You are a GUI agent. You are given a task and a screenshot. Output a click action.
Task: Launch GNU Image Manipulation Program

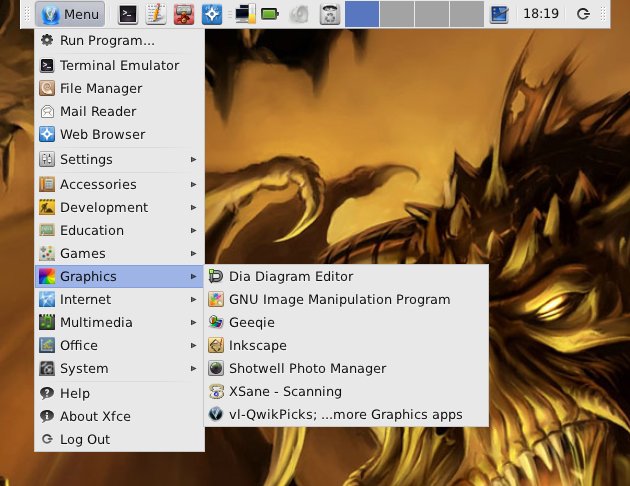[x=339, y=299]
